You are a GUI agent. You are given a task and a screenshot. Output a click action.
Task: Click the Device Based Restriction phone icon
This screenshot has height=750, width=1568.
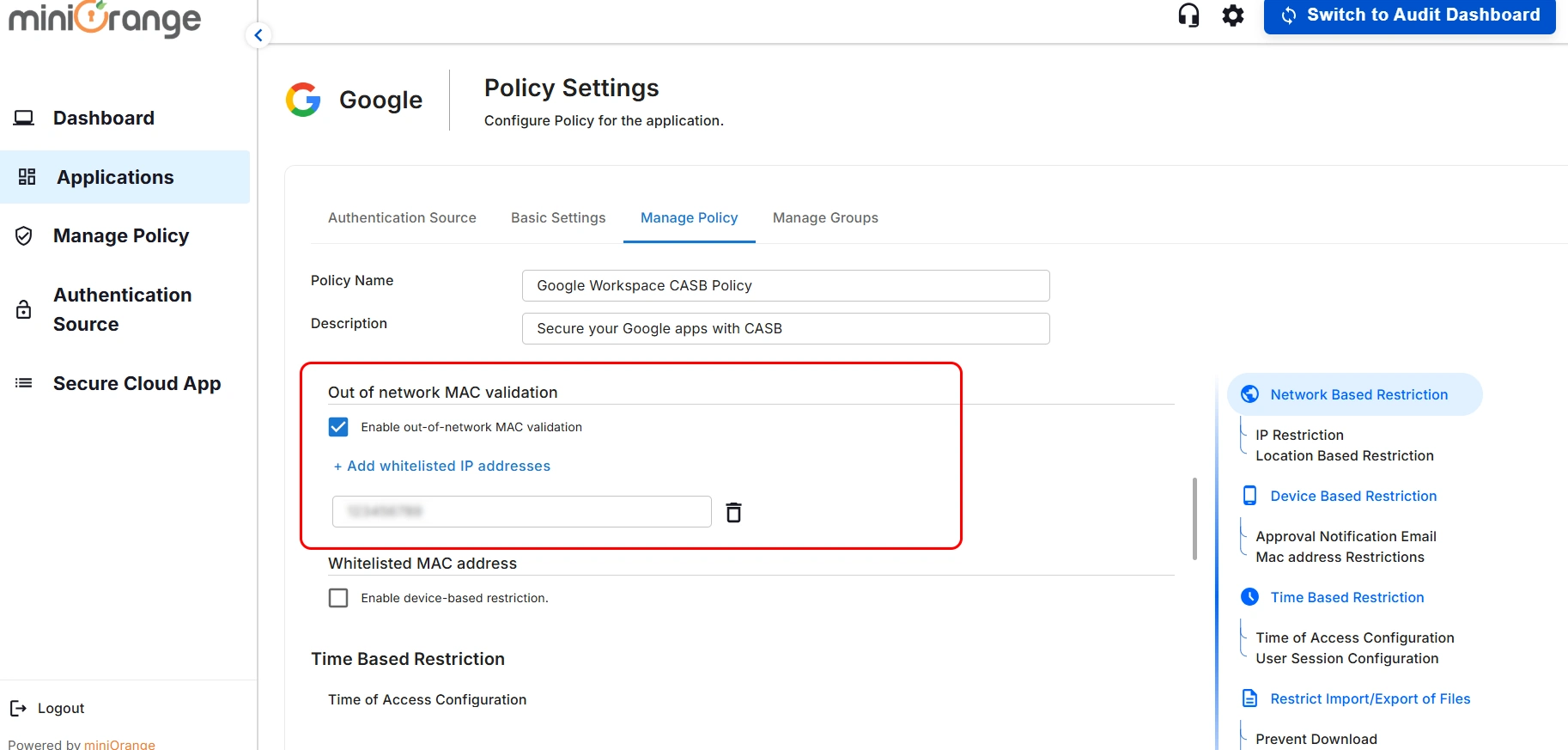tap(1250, 496)
